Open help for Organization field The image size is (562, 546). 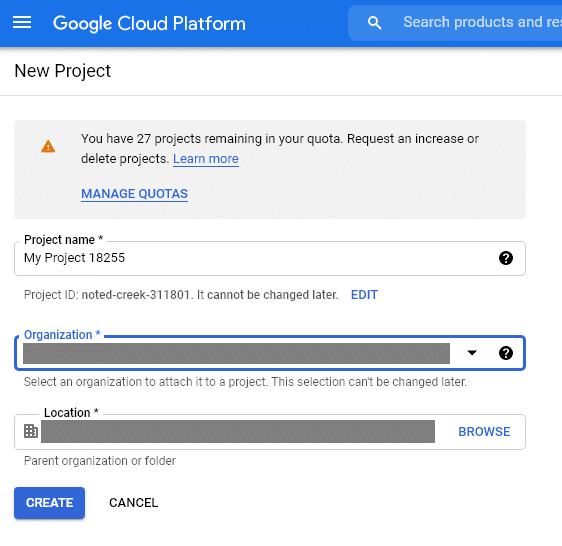(x=506, y=353)
